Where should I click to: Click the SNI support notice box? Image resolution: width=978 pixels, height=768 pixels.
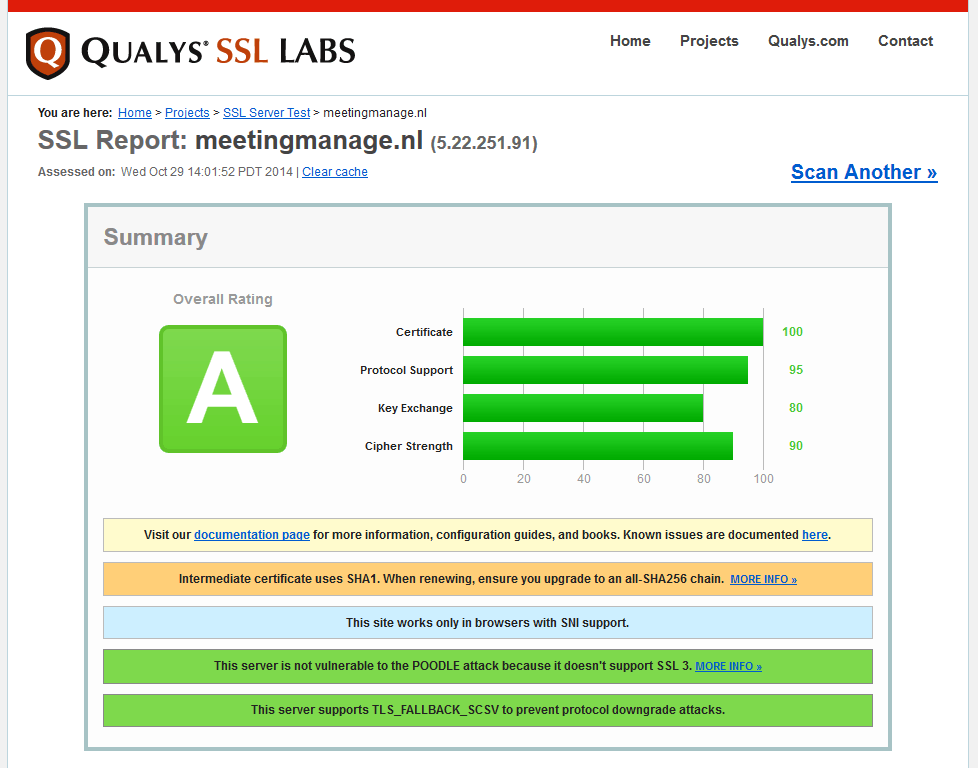(x=488, y=623)
